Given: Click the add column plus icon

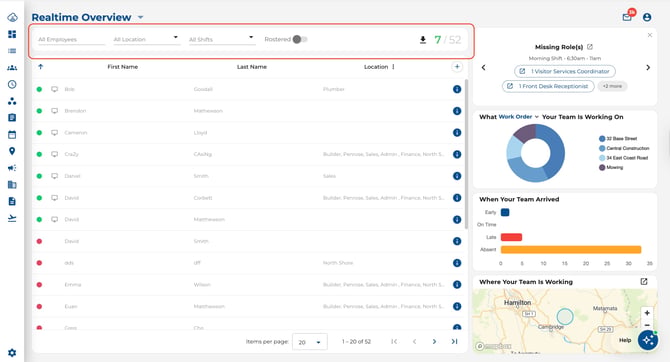Looking at the screenshot, I should click(457, 67).
